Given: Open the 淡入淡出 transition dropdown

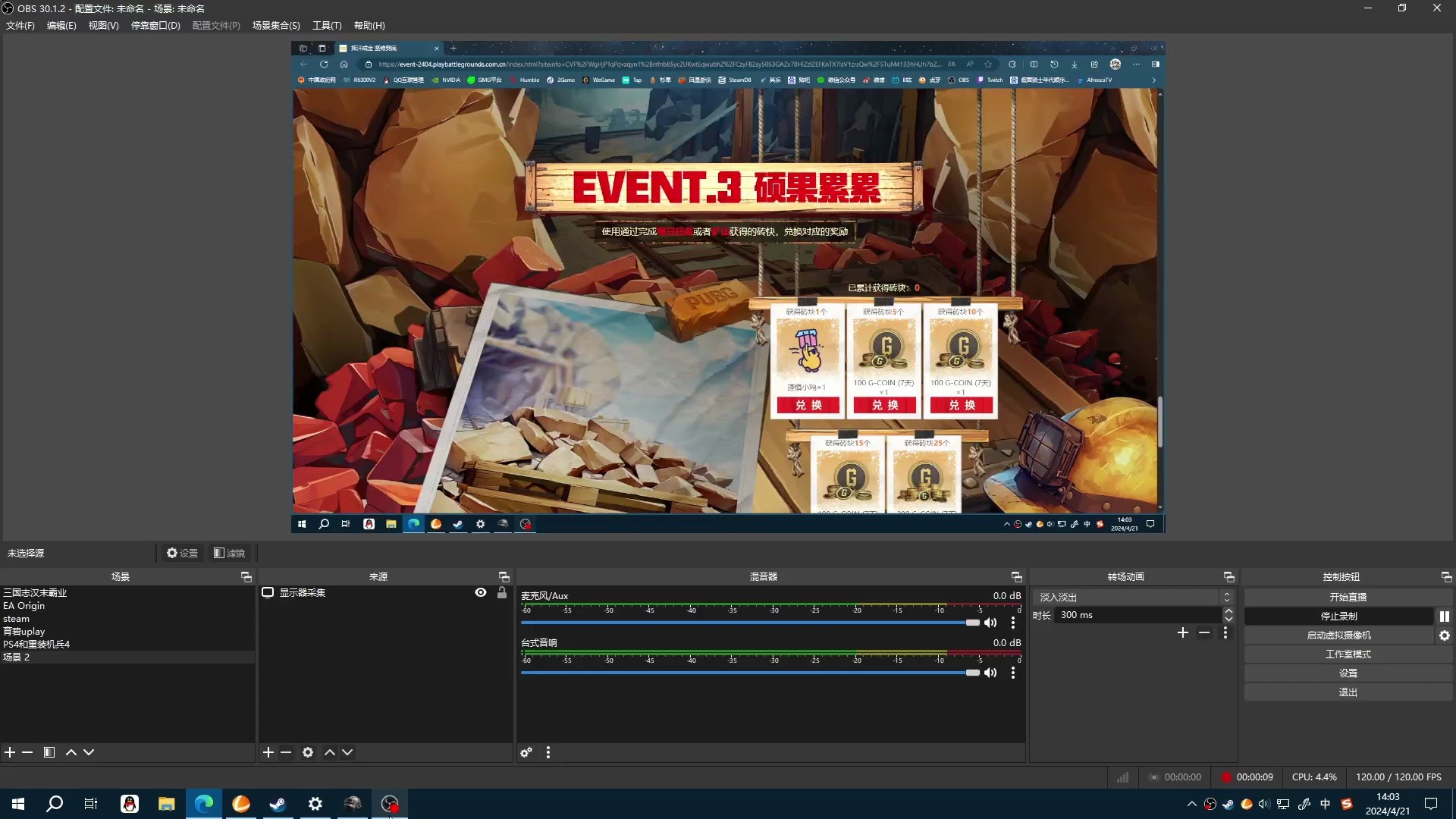Looking at the screenshot, I should pyautogui.click(x=1134, y=598).
